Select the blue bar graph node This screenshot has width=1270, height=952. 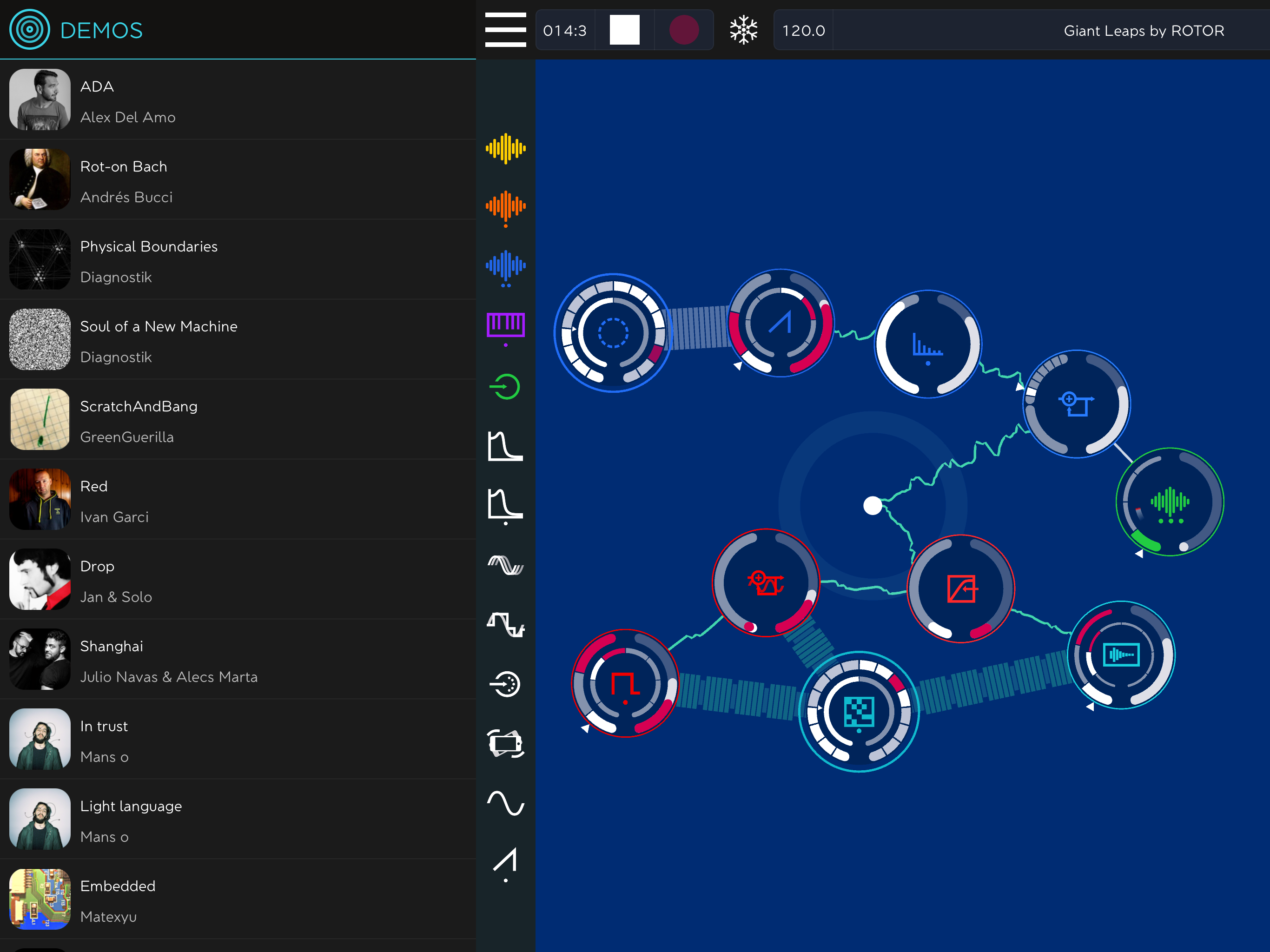pyautogui.click(x=928, y=344)
